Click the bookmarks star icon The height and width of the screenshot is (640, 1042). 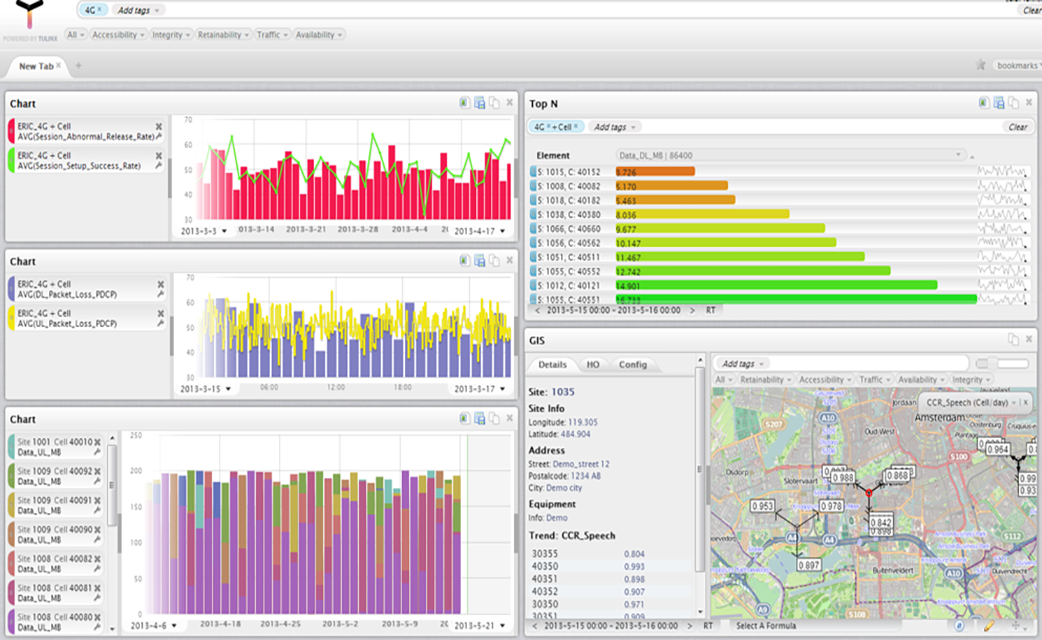pyautogui.click(x=981, y=64)
